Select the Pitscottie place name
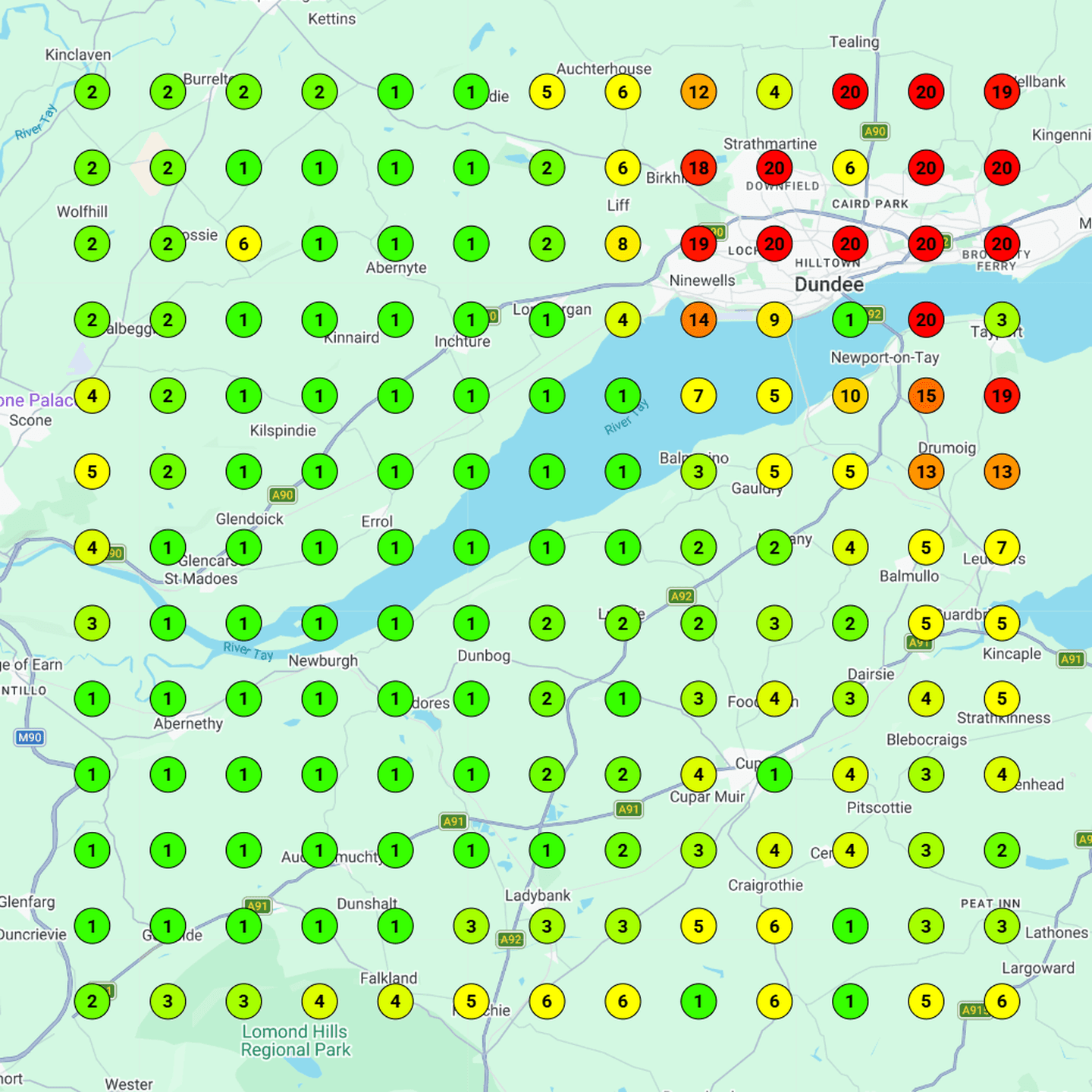This screenshot has height=1092, width=1092. pyautogui.click(x=879, y=808)
